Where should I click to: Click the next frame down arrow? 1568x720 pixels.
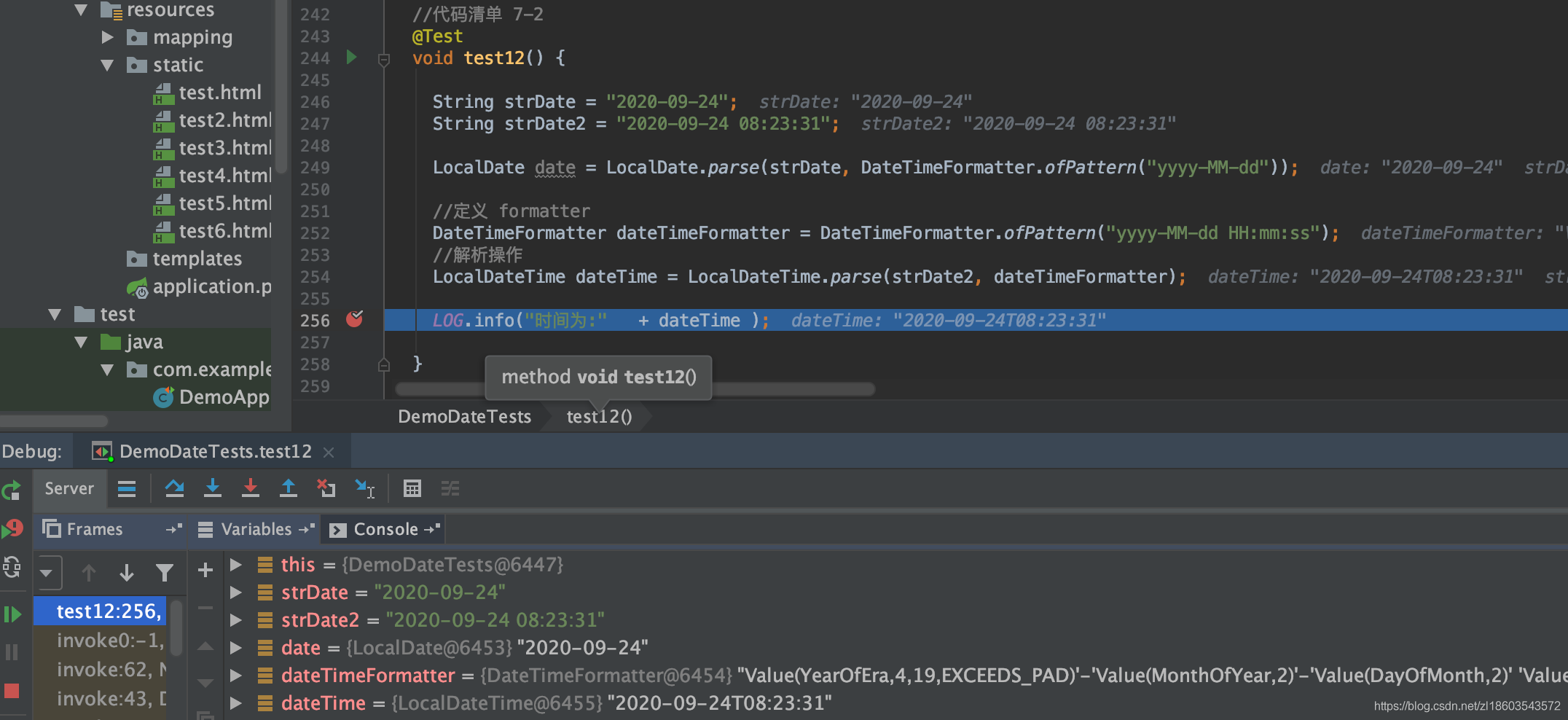[127, 573]
